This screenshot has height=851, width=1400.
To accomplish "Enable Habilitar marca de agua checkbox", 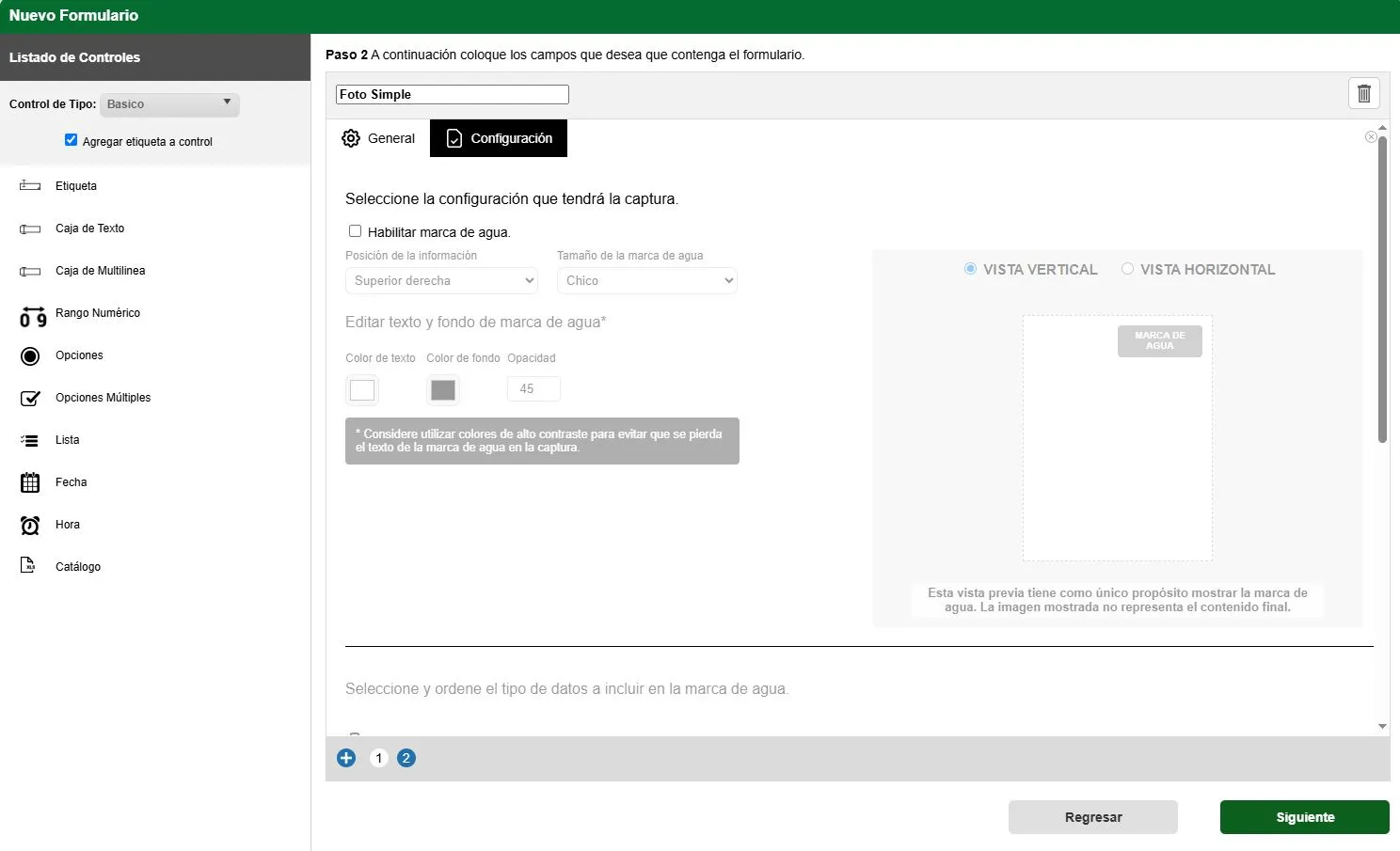I will click(x=355, y=231).
